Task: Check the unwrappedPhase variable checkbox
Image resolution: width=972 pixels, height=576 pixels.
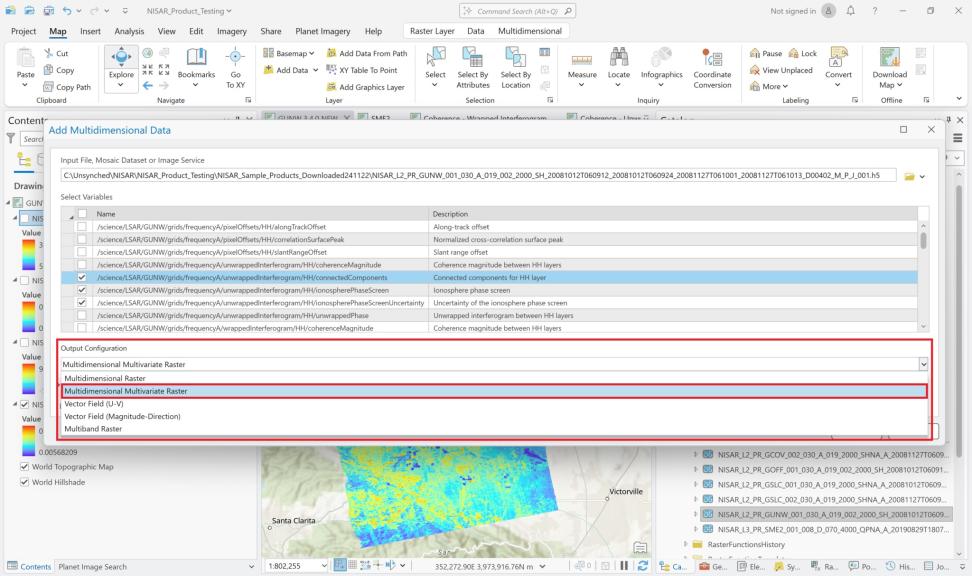Action: 82,315
